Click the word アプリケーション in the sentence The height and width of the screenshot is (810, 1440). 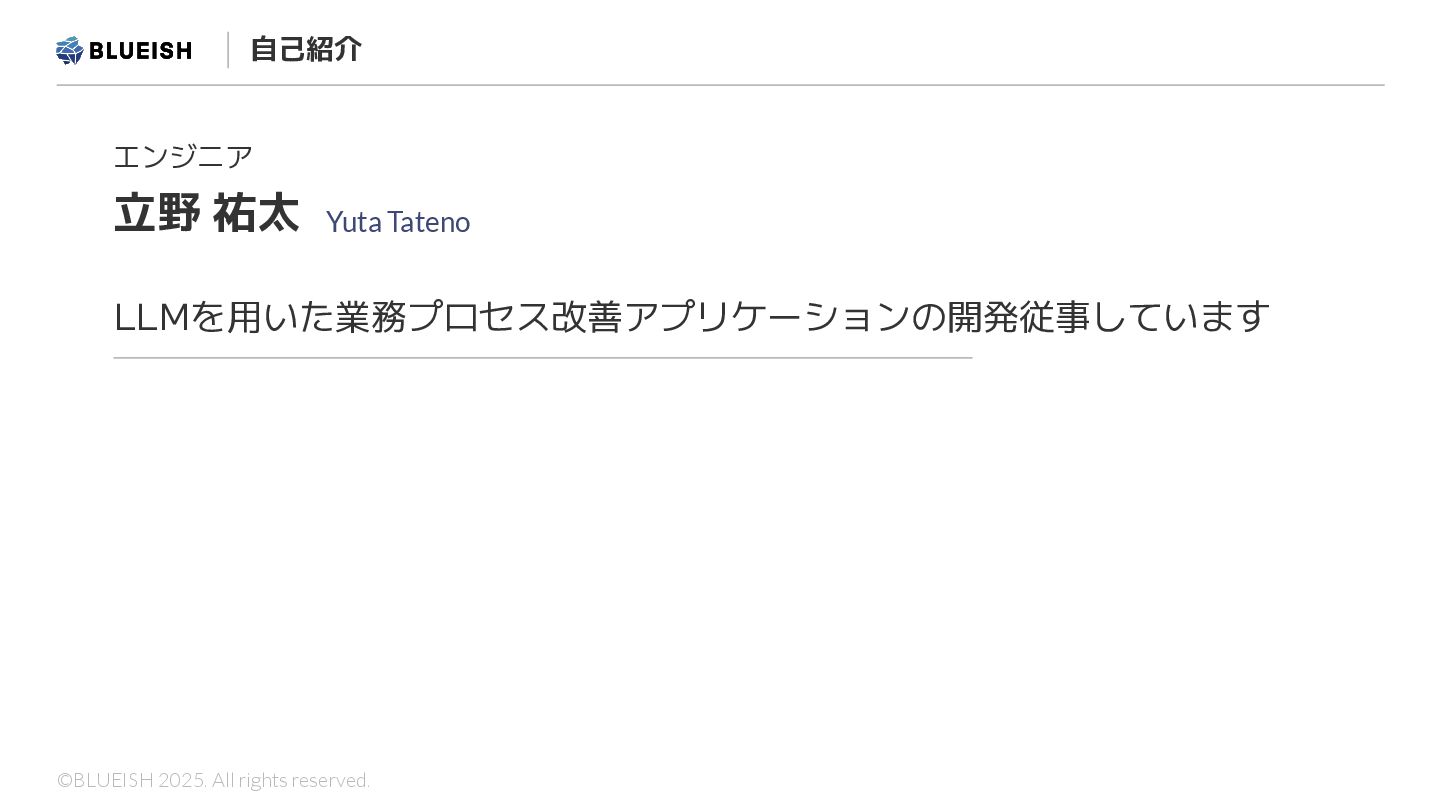click(x=767, y=317)
